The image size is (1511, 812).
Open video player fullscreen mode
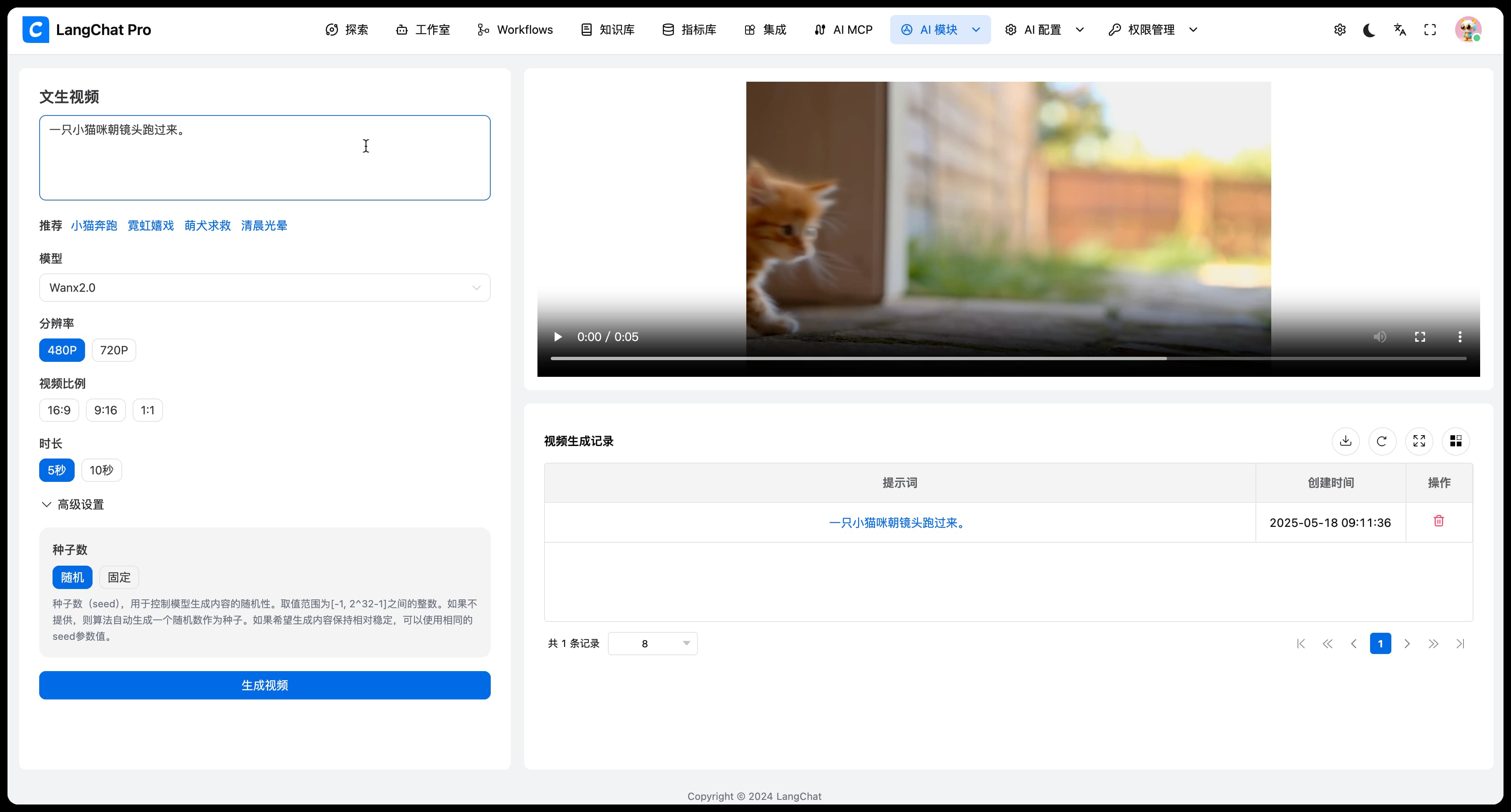[1420, 336]
